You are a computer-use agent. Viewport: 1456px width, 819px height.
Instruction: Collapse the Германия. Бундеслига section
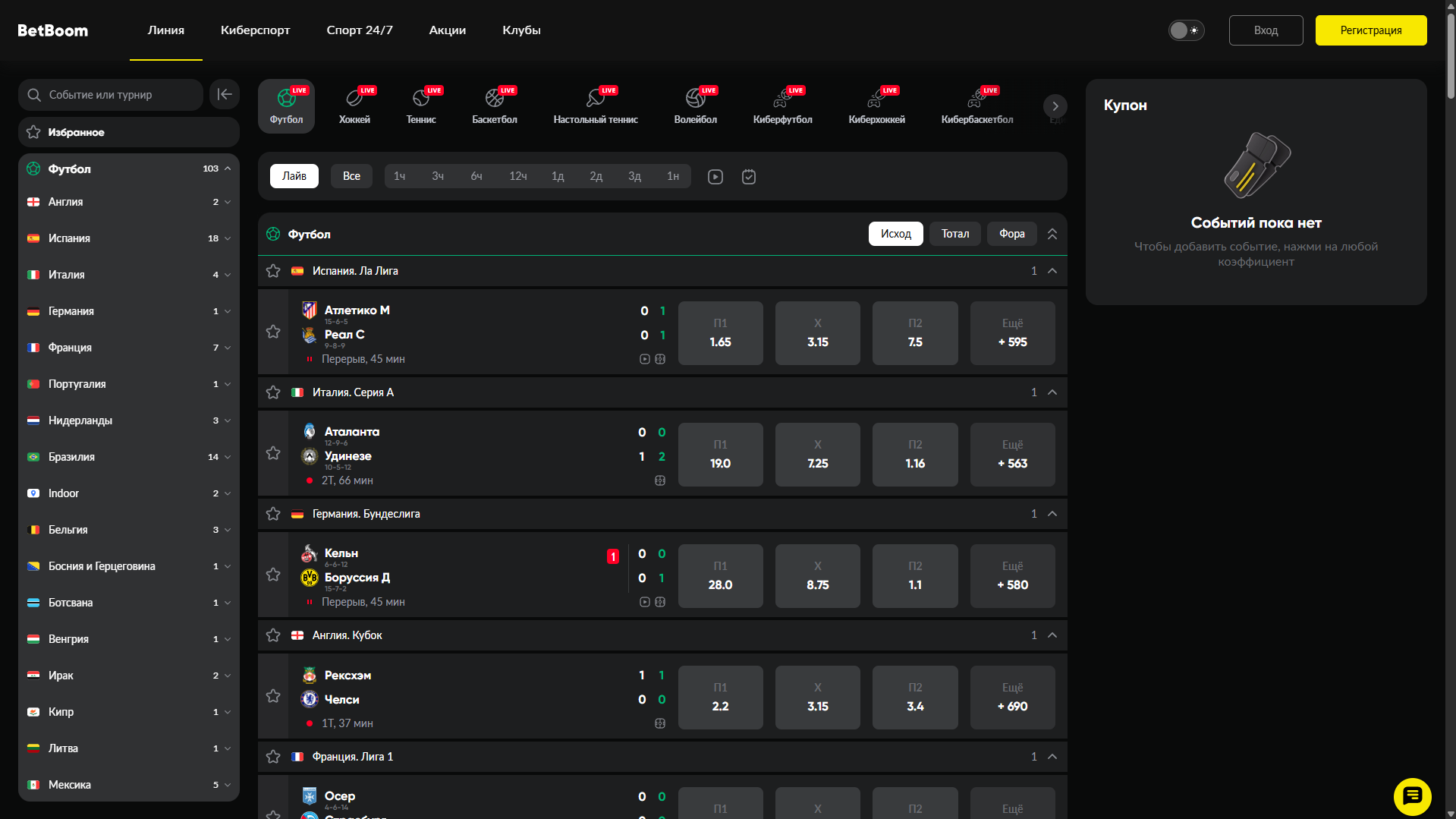1052,514
